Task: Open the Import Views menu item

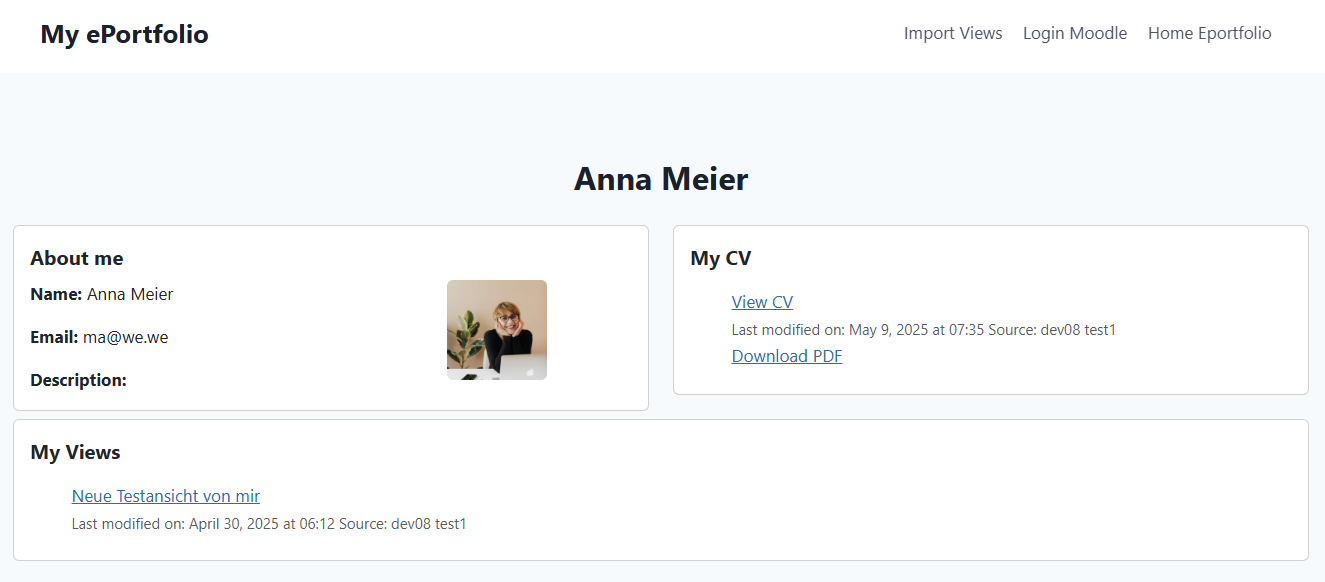Action: coord(953,33)
